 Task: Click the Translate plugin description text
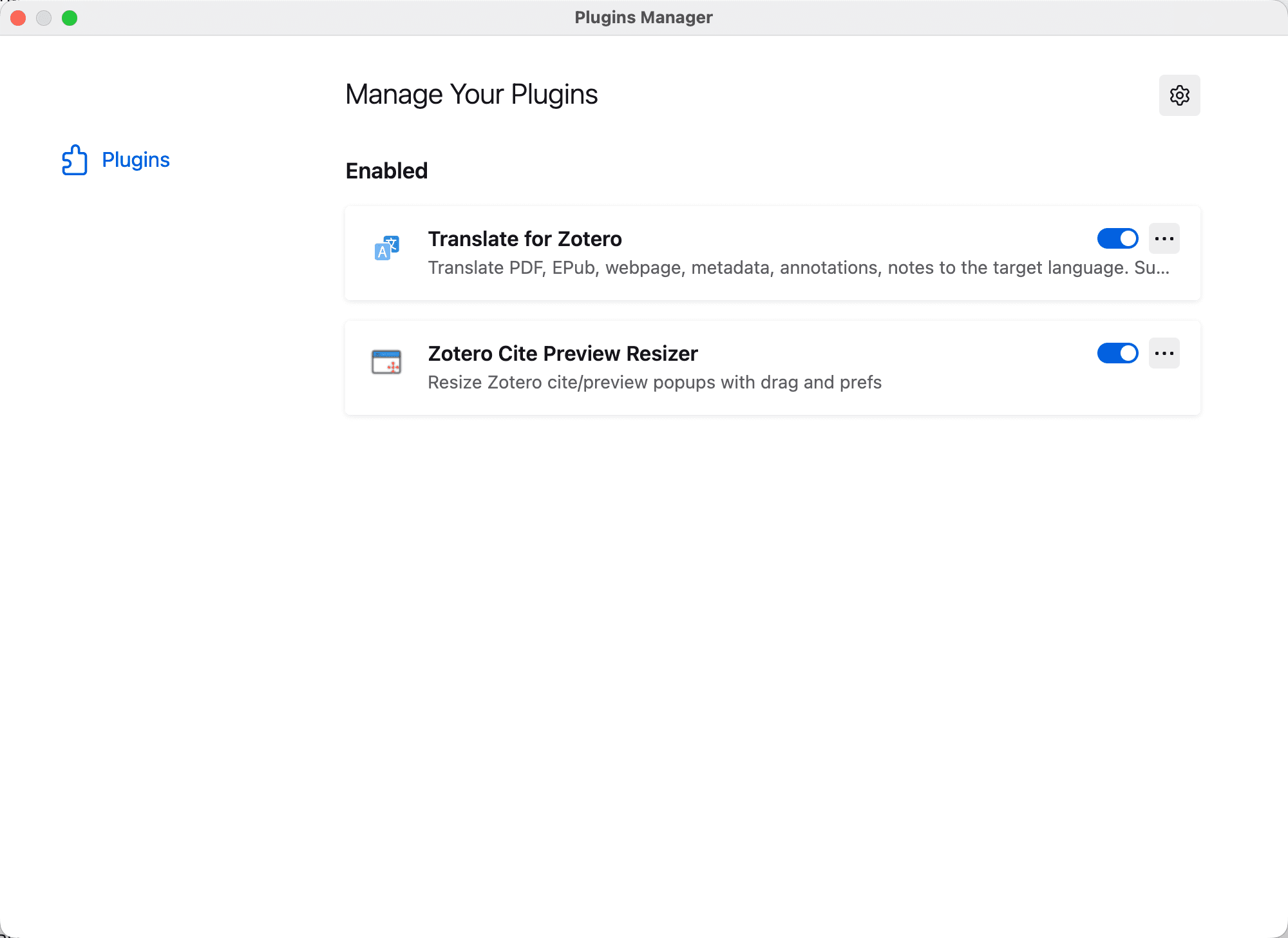(799, 268)
